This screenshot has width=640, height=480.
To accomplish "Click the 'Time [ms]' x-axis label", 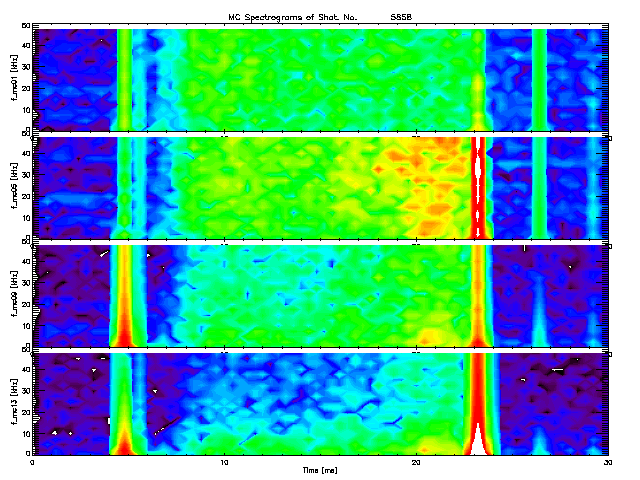I will tap(320, 468).
